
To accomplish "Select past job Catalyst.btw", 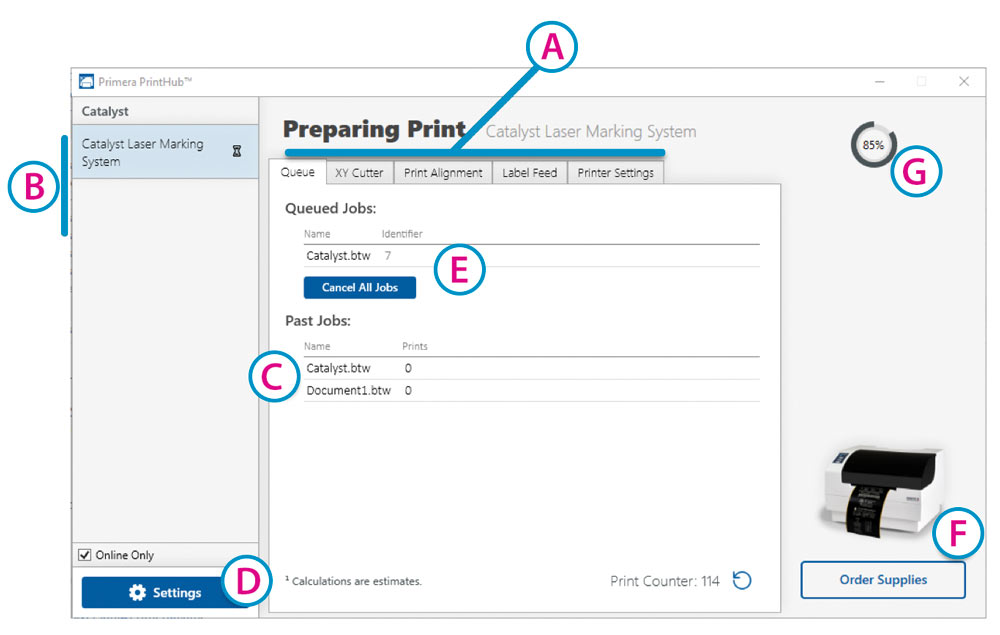I will tap(531, 368).
